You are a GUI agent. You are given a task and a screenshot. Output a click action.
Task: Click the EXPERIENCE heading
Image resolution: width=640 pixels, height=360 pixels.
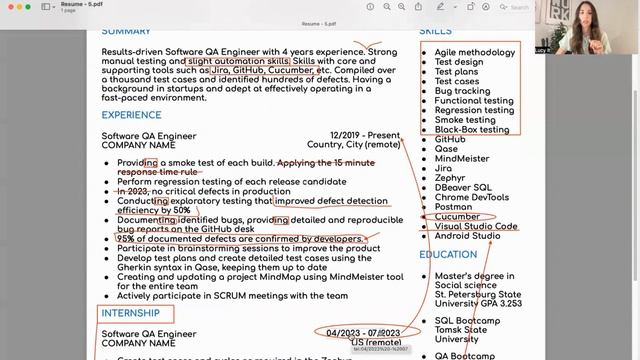[x=131, y=115]
